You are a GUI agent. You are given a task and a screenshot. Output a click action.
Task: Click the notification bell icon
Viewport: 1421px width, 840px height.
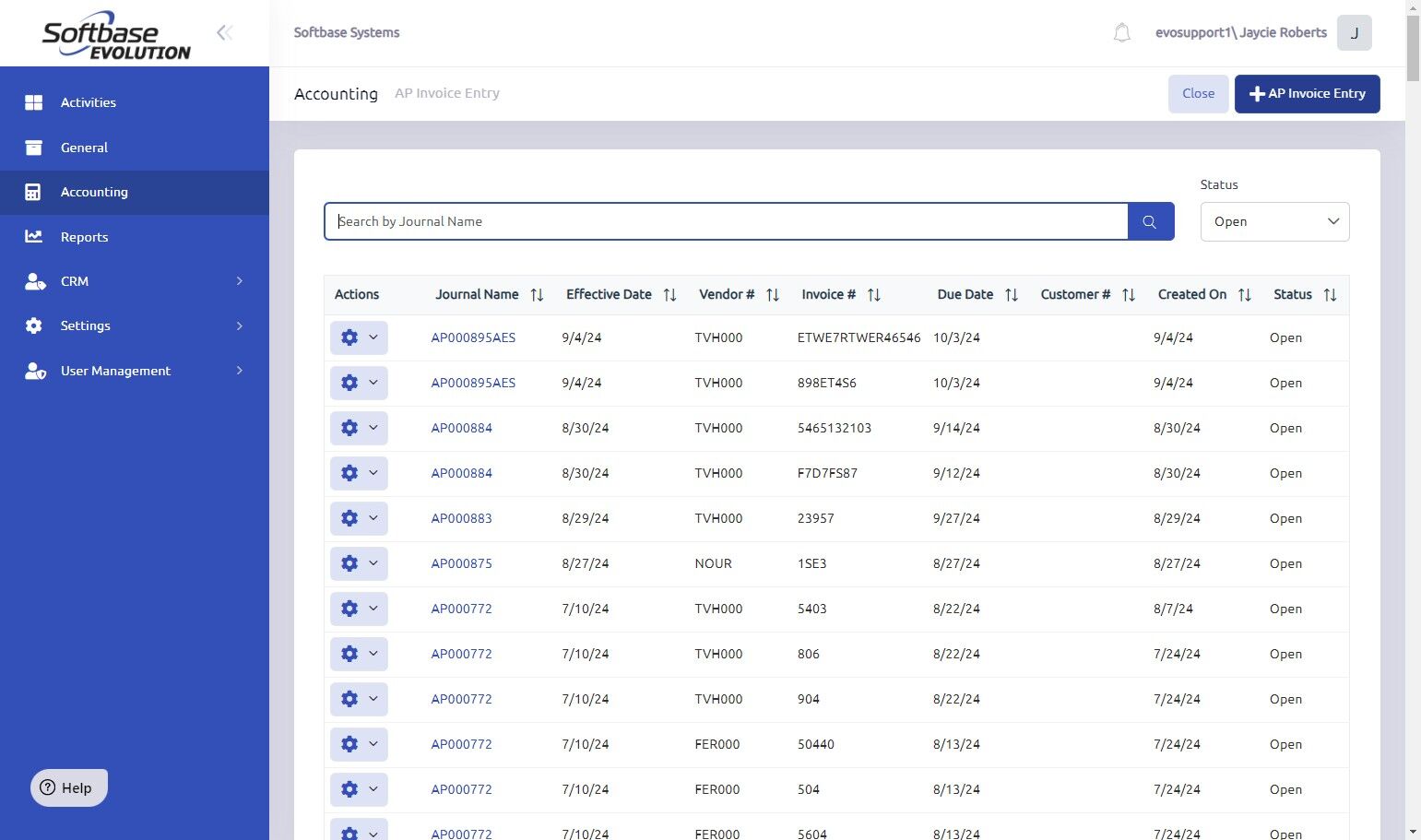click(x=1121, y=33)
